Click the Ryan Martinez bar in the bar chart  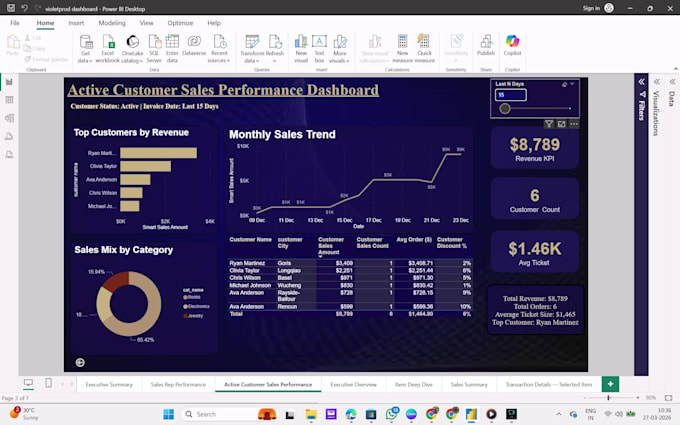(158, 153)
